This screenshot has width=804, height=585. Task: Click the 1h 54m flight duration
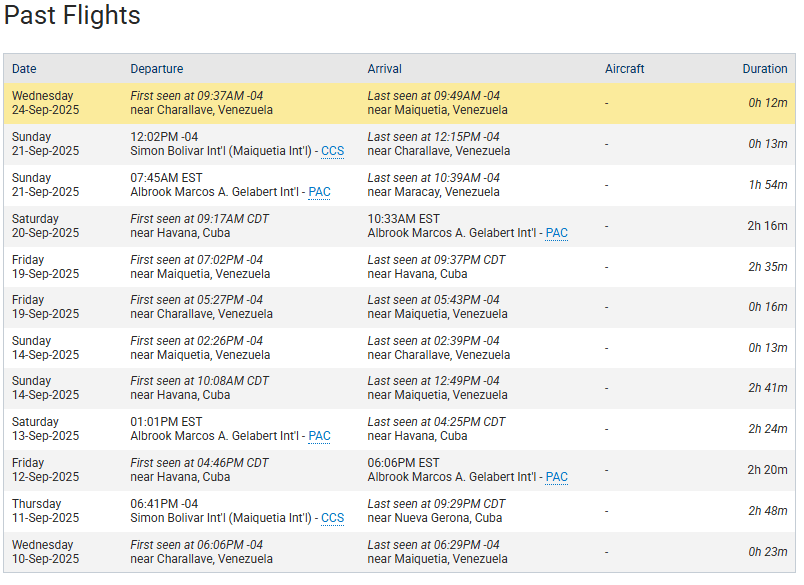click(767, 185)
